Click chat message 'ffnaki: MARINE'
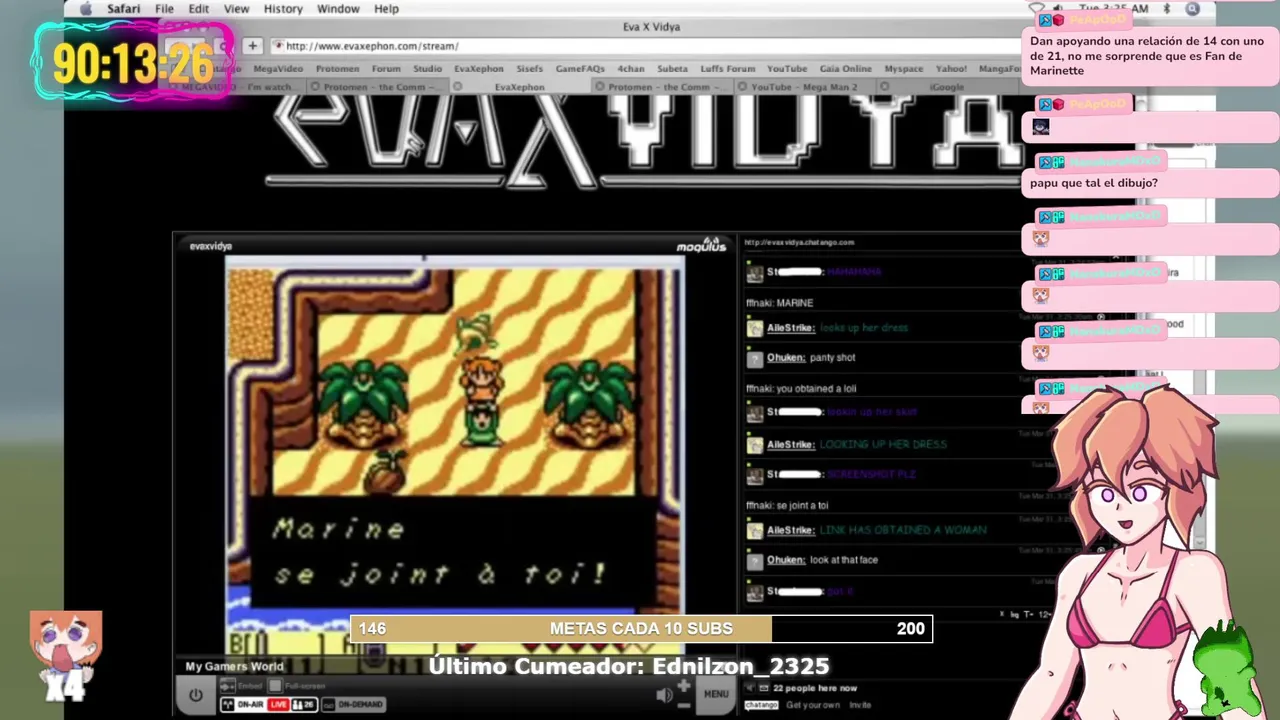Viewport: 1280px width, 720px height. [x=780, y=303]
